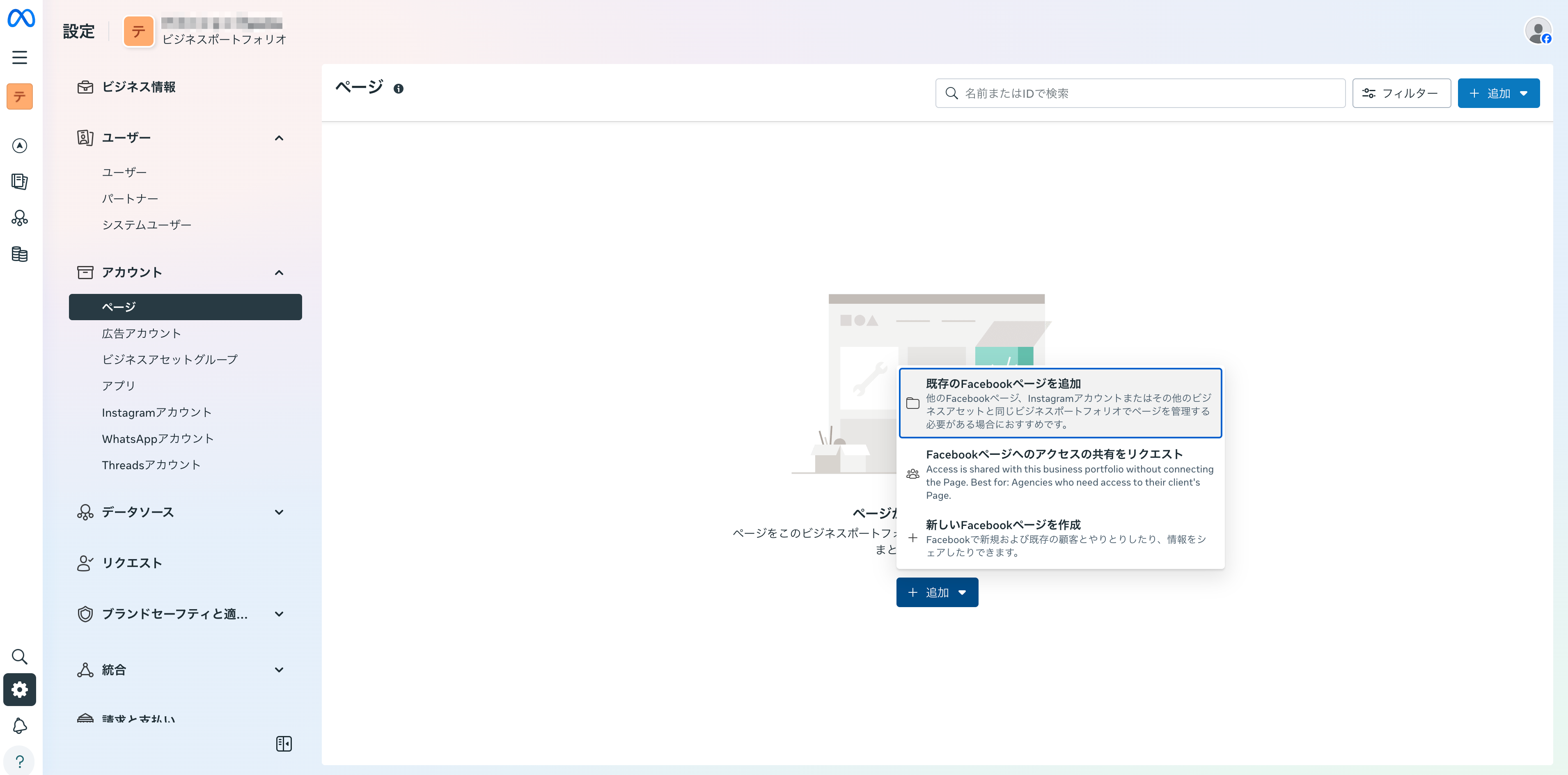Click the フィルター button
The height and width of the screenshot is (775, 1568).
tap(1401, 93)
